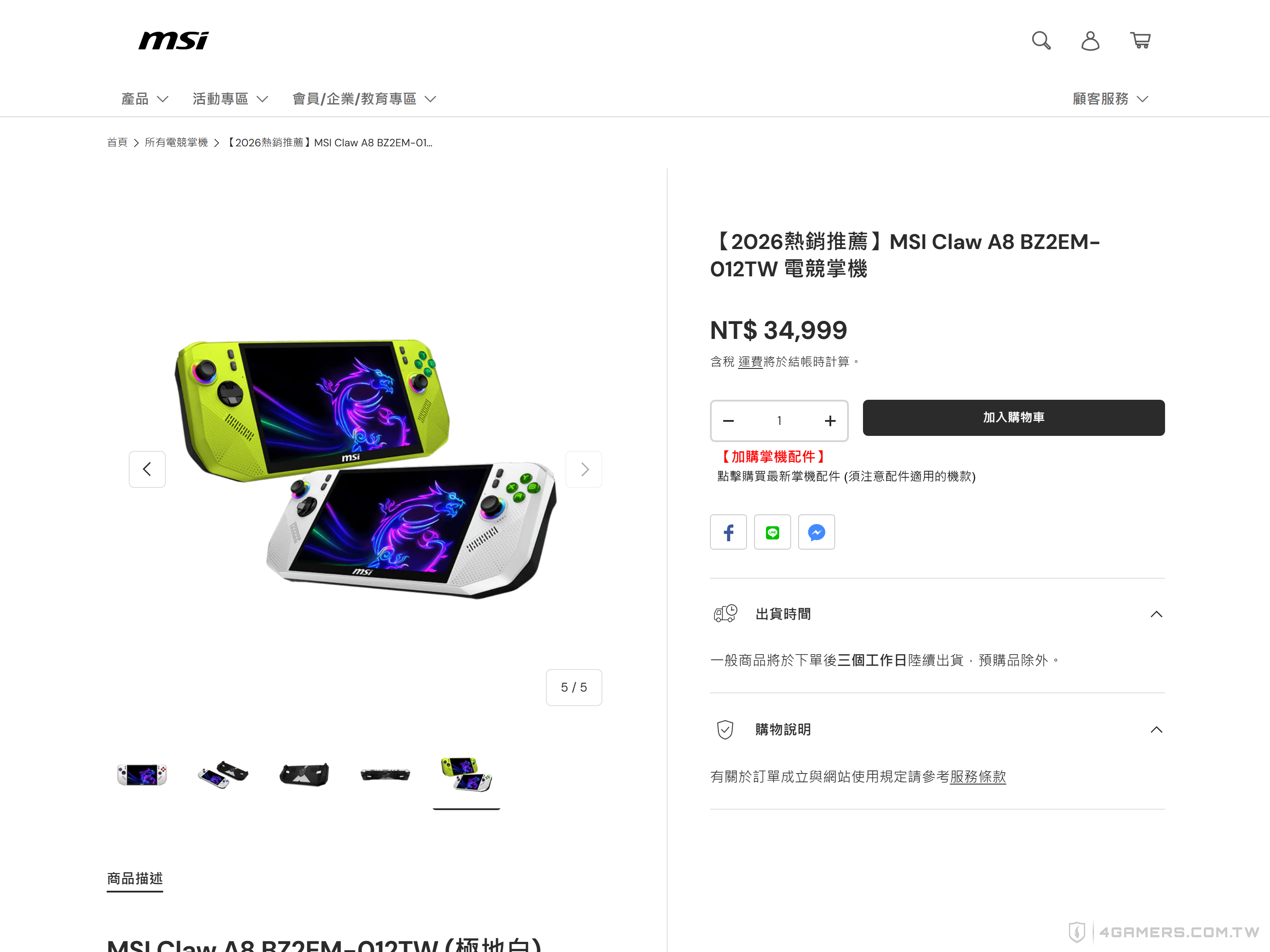Viewport: 1270px width, 952px height.
Task: Open the 產品 dropdown menu
Action: pos(145,99)
